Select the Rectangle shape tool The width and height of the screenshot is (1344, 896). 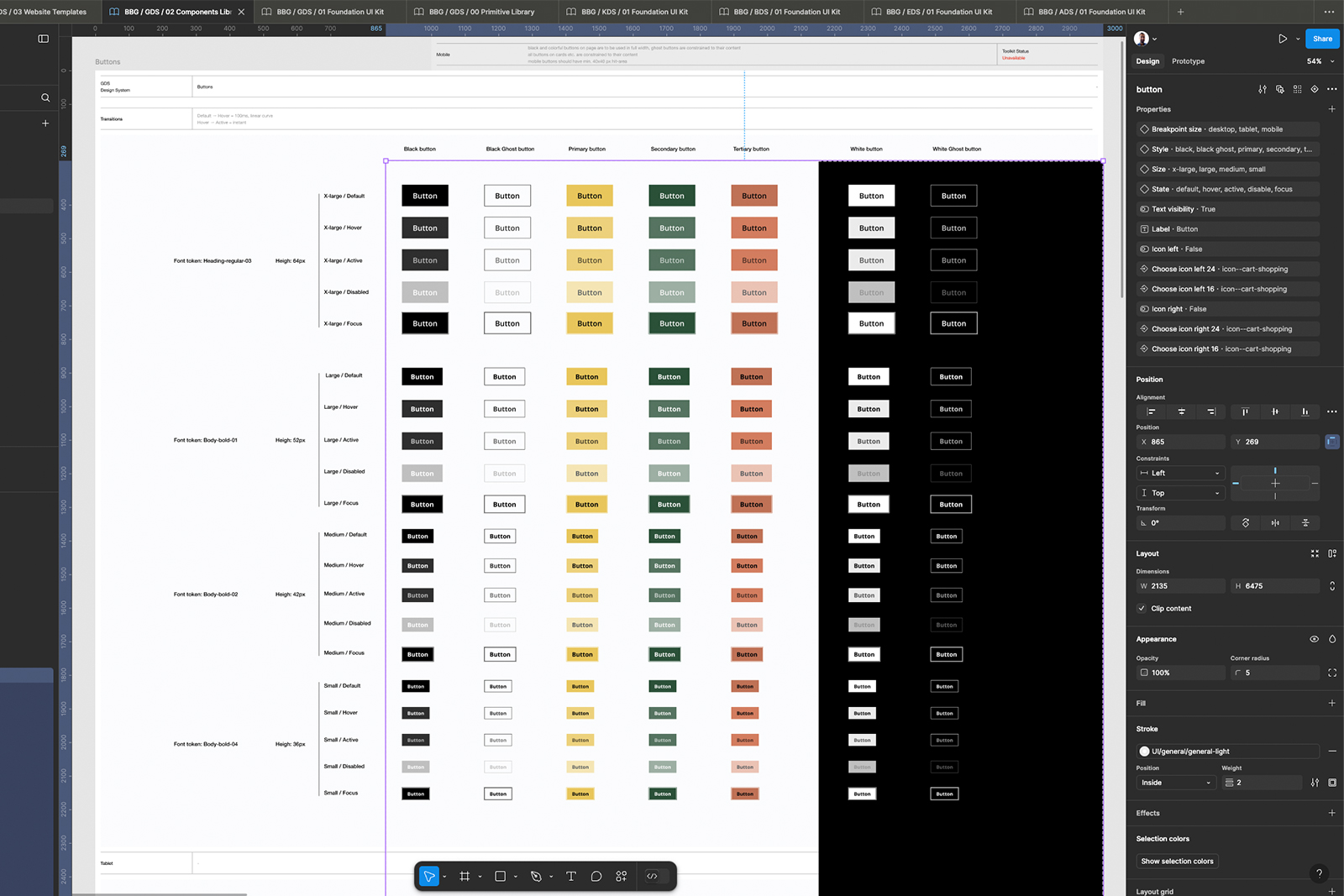click(x=501, y=876)
